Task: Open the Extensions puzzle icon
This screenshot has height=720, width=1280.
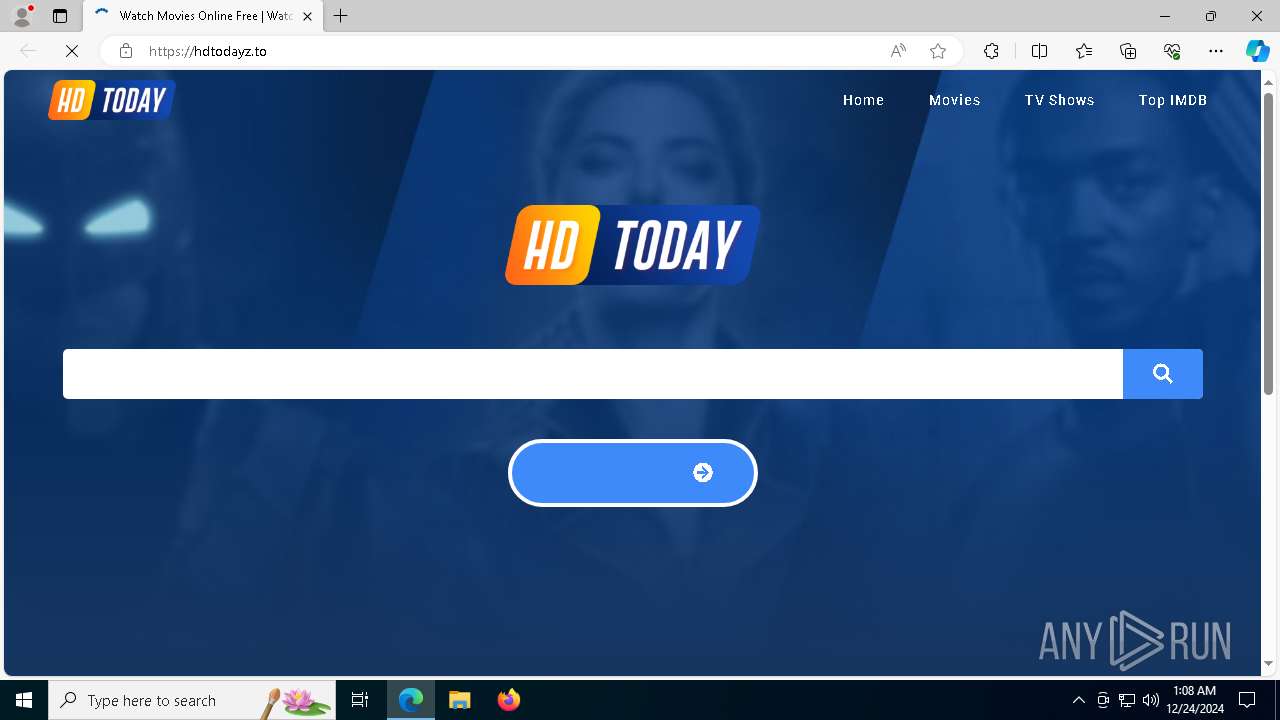Action: click(991, 51)
